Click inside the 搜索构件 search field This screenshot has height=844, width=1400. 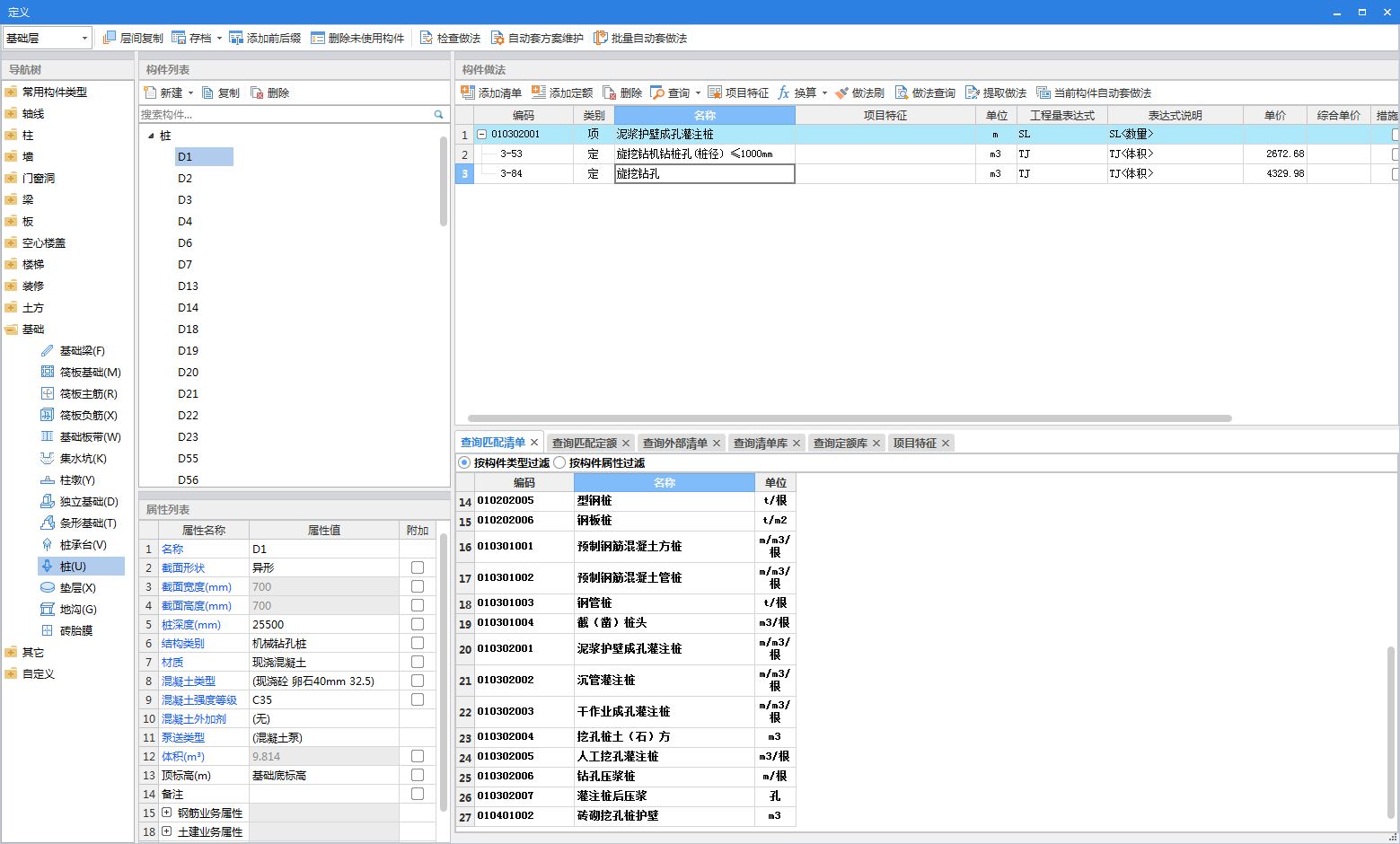[x=286, y=114]
